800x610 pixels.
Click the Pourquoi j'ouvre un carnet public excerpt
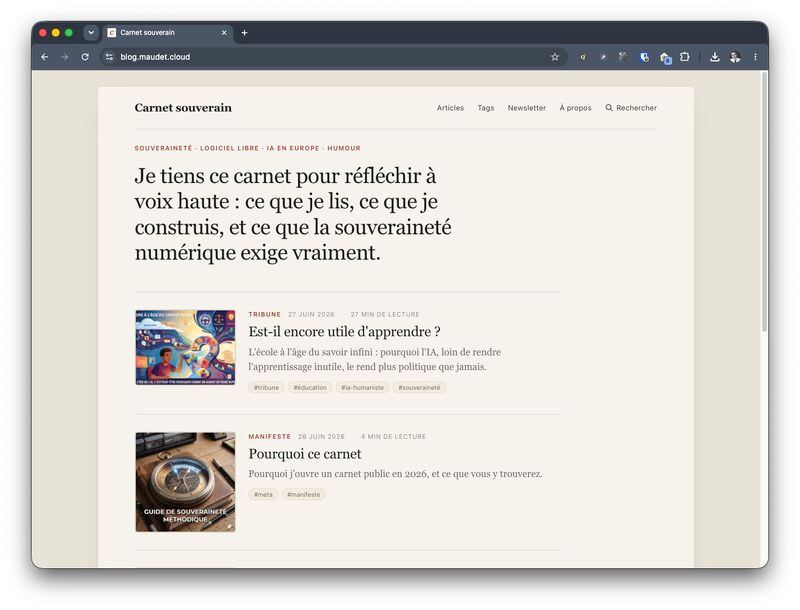point(395,474)
